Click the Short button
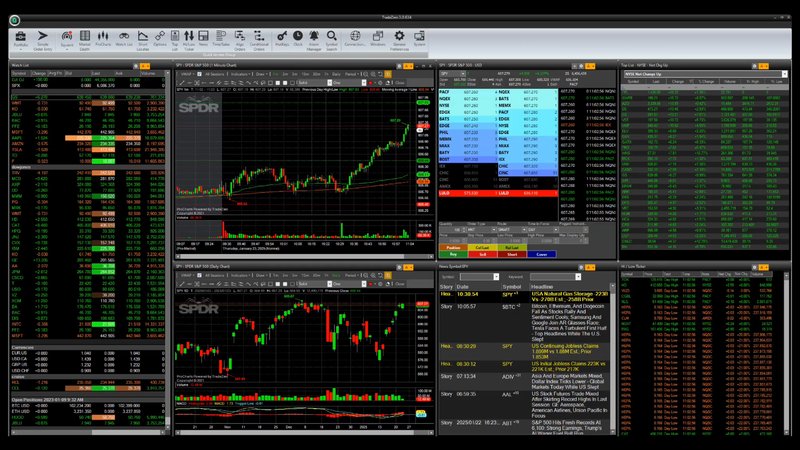Screen dimensions: 800x450 512,255
